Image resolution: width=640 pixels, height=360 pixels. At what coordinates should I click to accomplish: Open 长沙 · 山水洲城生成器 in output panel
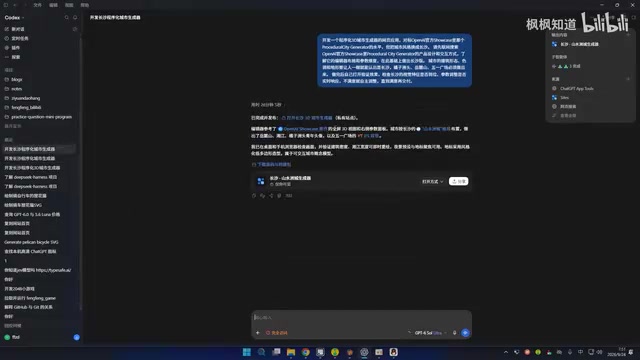576,44
